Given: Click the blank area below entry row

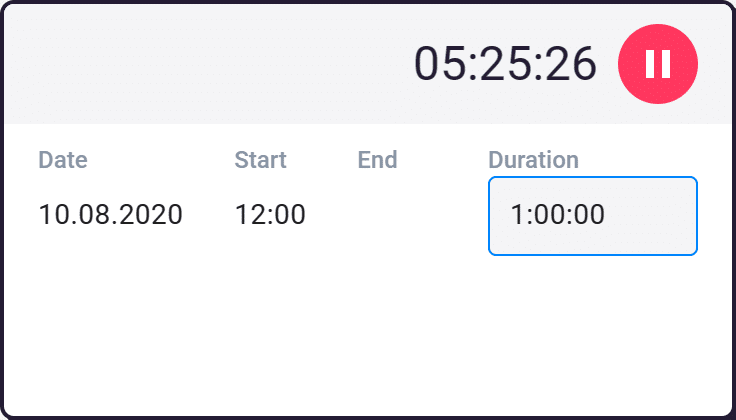Looking at the screenshot, I should (x=368, y=338).
